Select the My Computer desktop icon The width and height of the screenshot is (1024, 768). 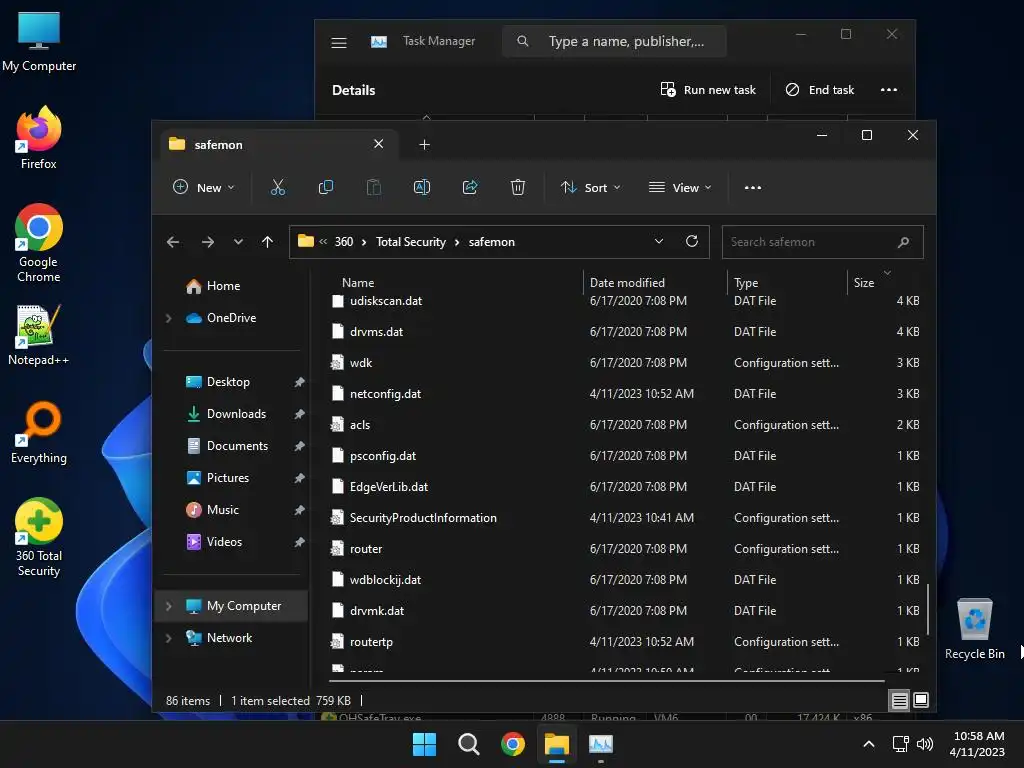pos(39,42)
